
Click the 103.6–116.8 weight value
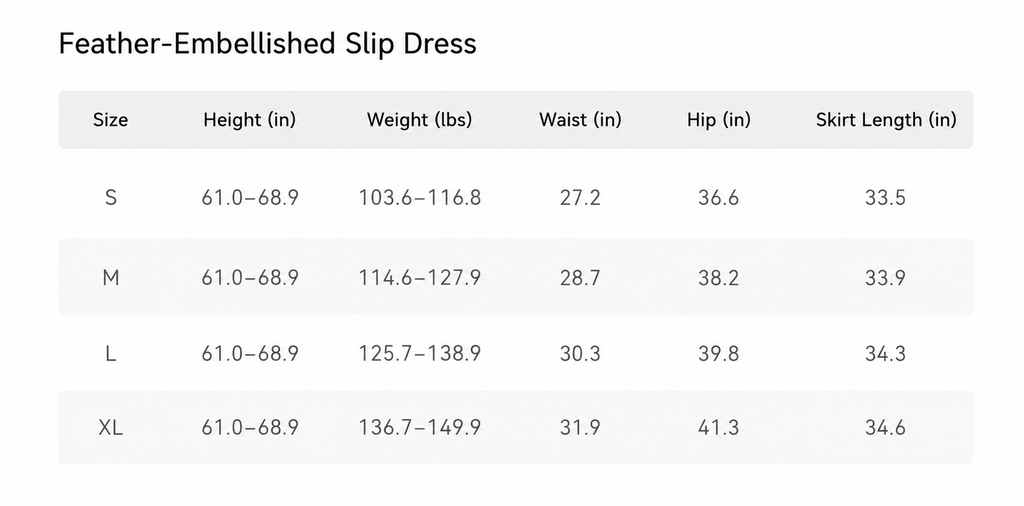pos(419,197)
